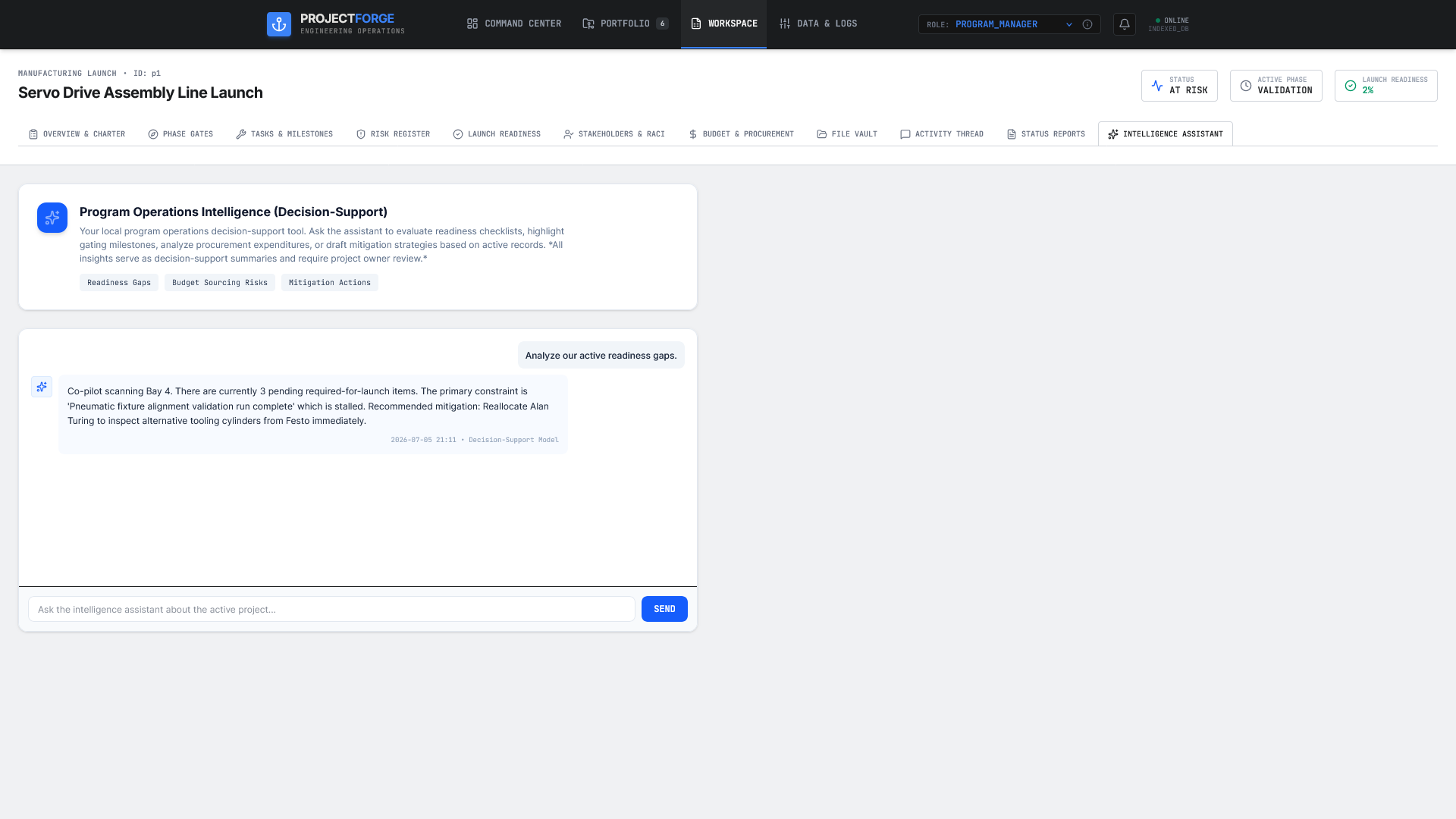This screenshot has width=1456, height=819.
Task: Click the assistant avatar beside the reply message
Action: (x=42, y=387)
